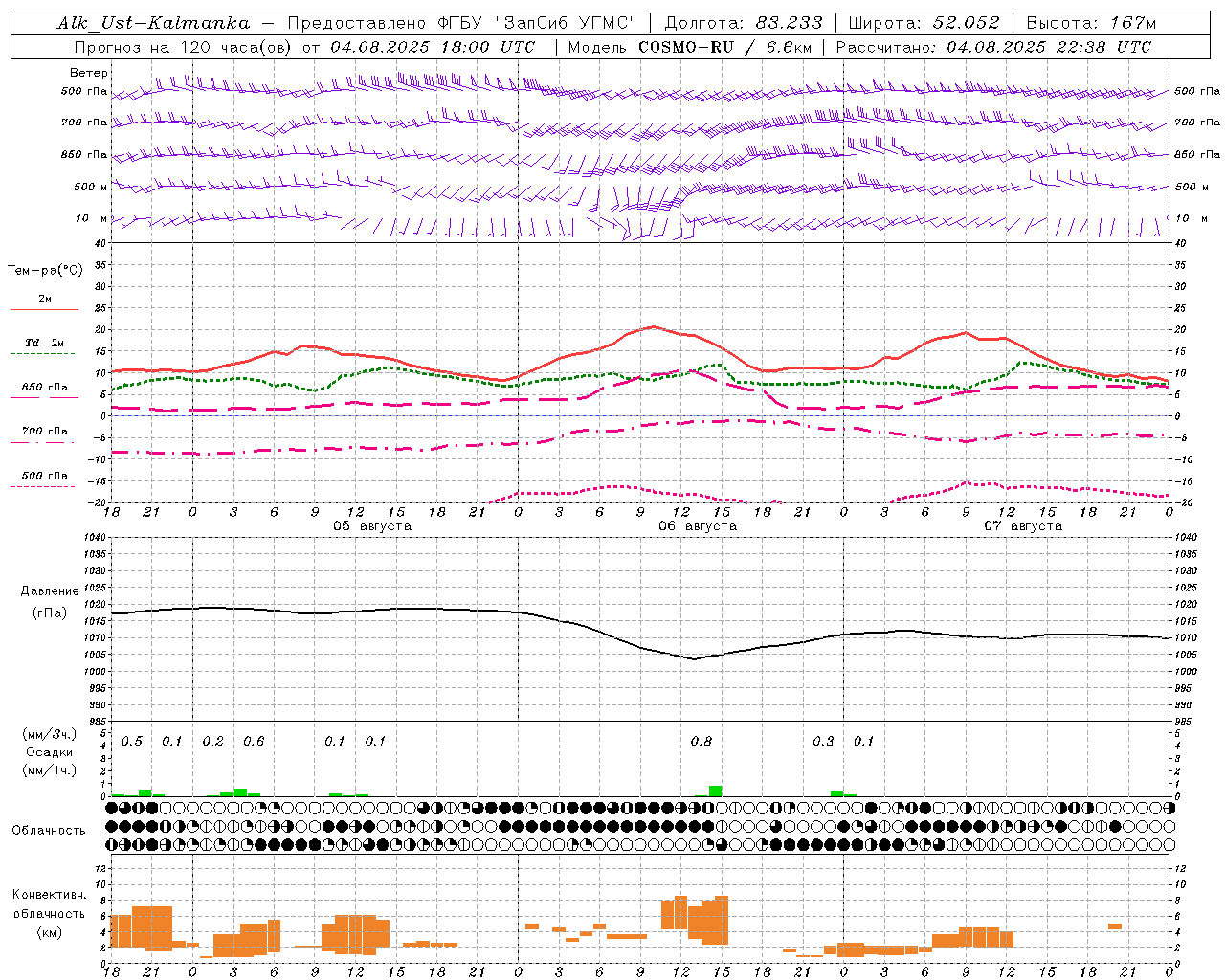Select the 'Широта: 52.052' header value
Screen dimensions: 1225x980
point(924,23)
